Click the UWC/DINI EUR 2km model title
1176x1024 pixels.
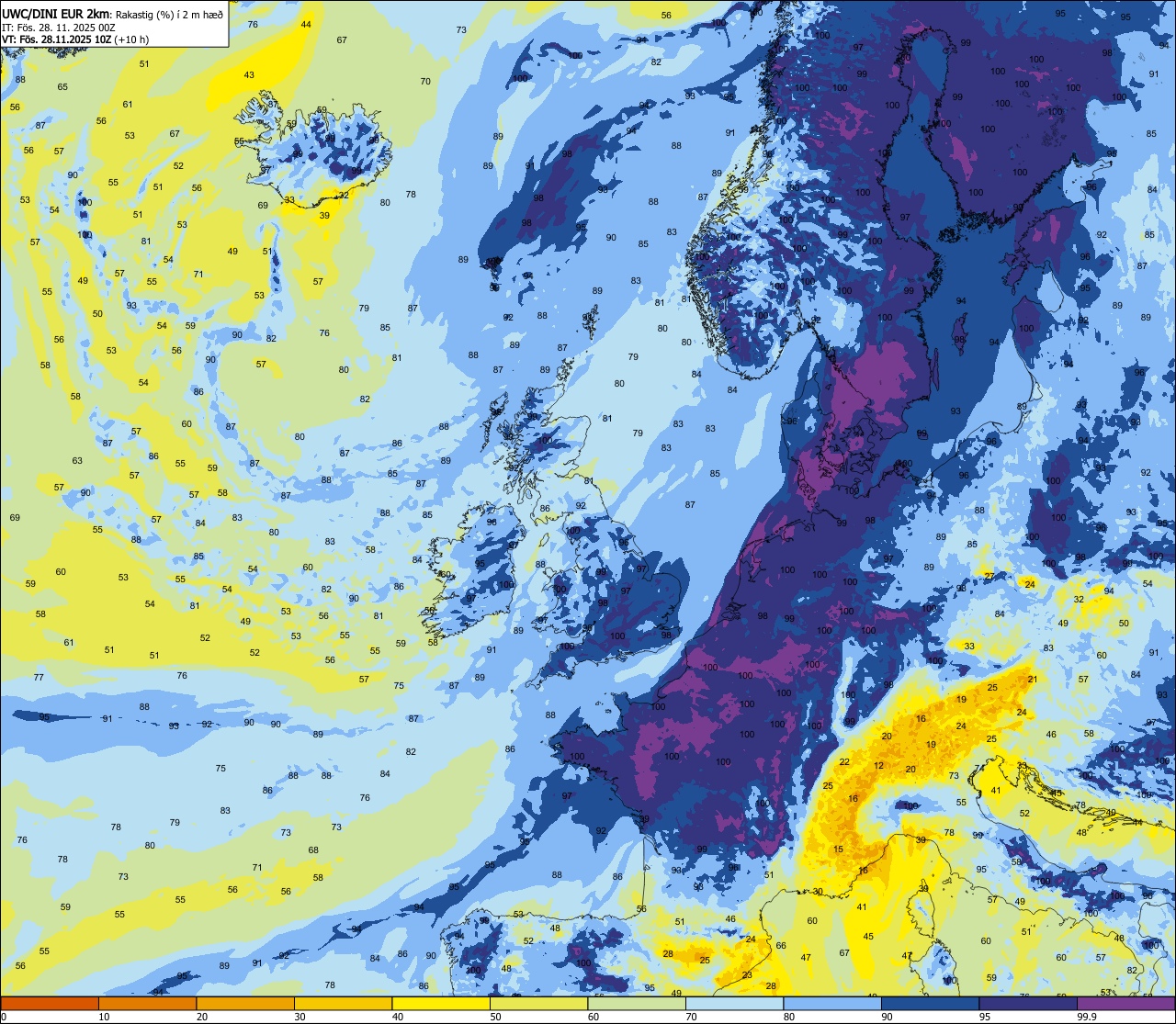click(x=55, y=13)
